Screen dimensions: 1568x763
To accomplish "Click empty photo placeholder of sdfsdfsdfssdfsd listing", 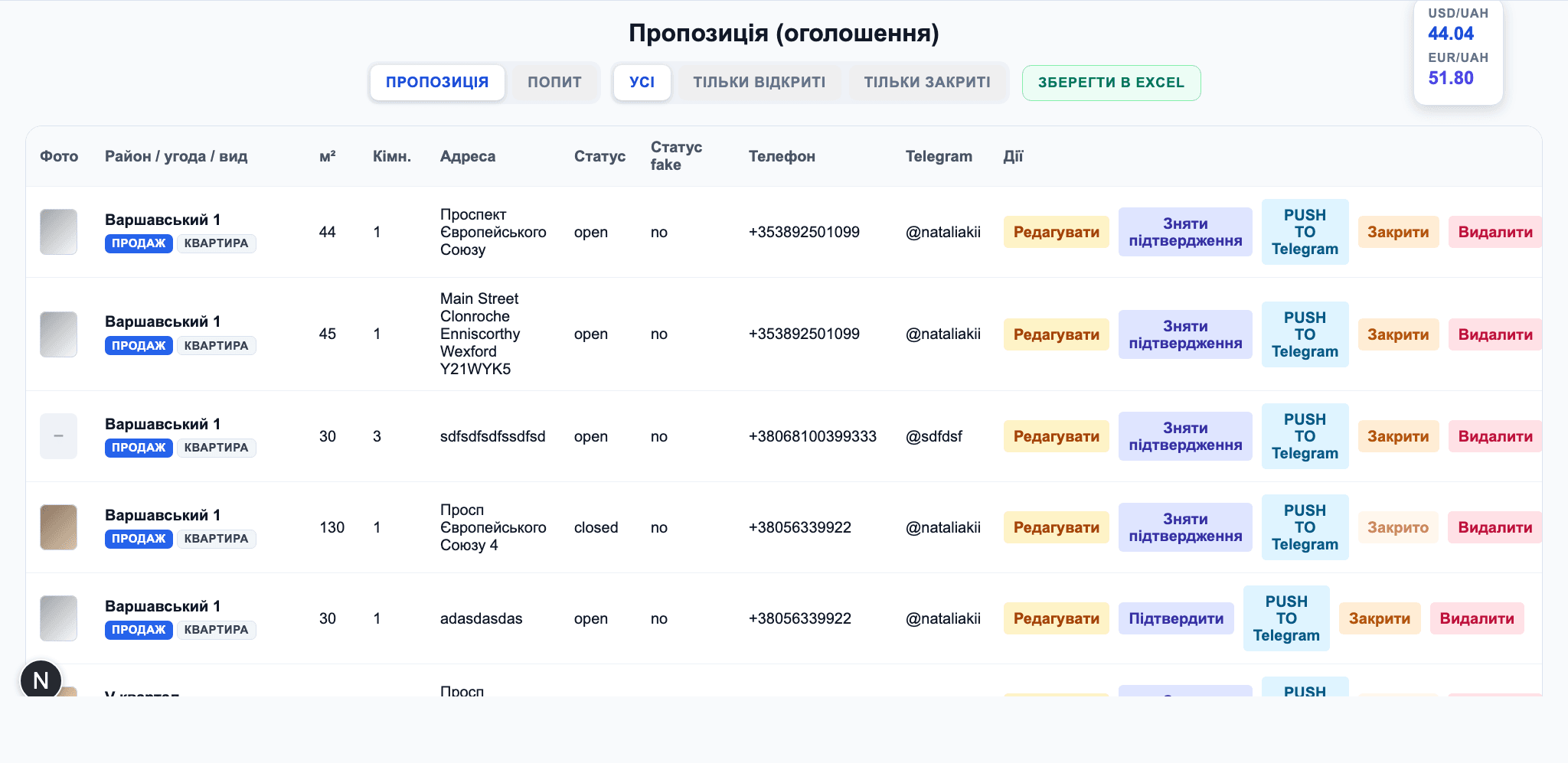I will click(x=58, y=436).
